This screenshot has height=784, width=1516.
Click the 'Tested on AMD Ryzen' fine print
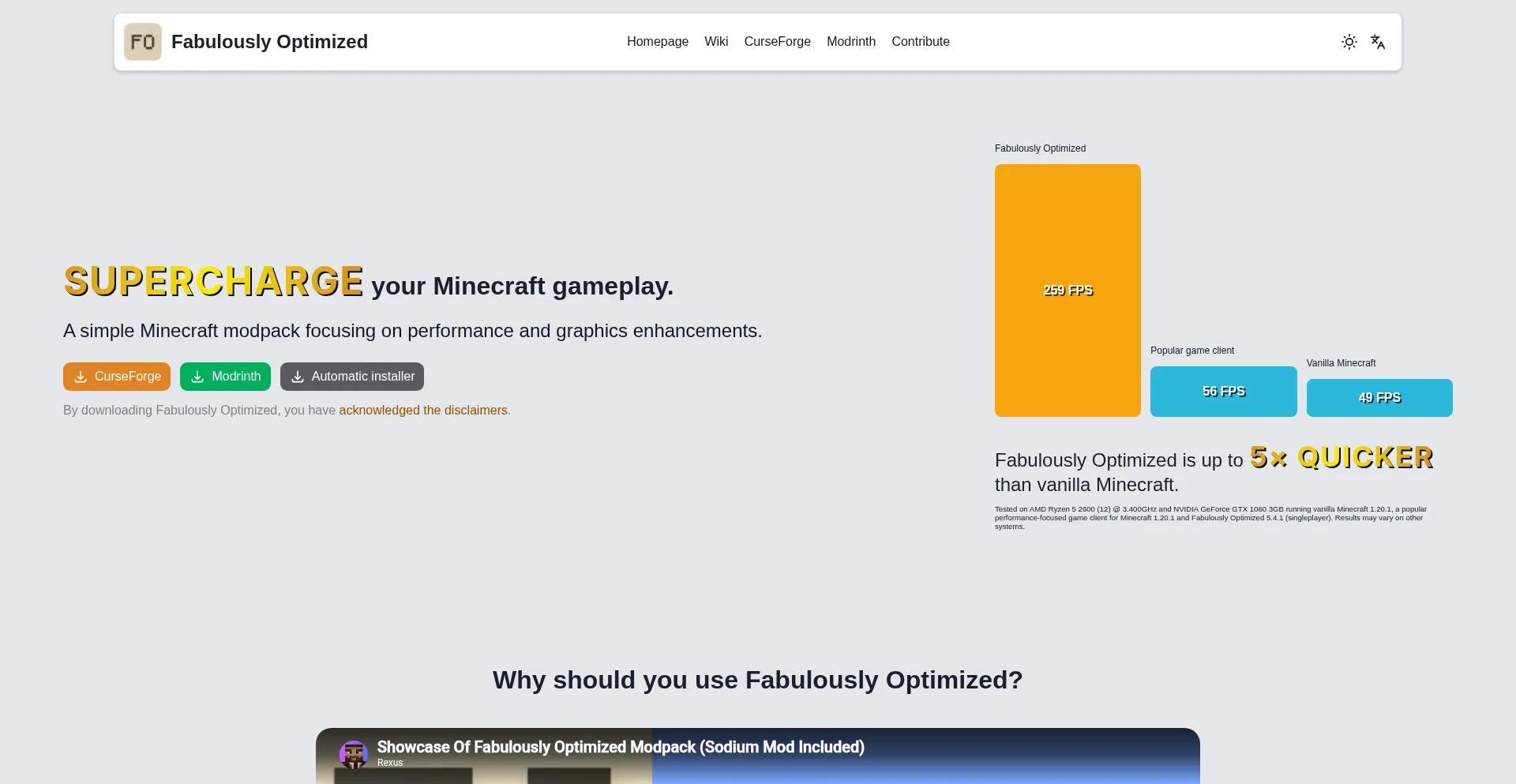coord(1210,518)
